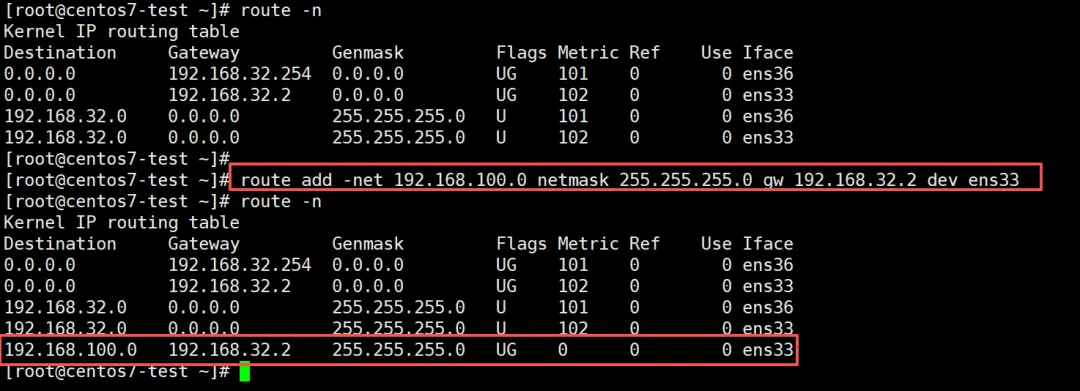The height and width of the screenshot is (391, 1080).
Task: Click metric '101' of ens36 default route, first table
Action: click(573, 74)
